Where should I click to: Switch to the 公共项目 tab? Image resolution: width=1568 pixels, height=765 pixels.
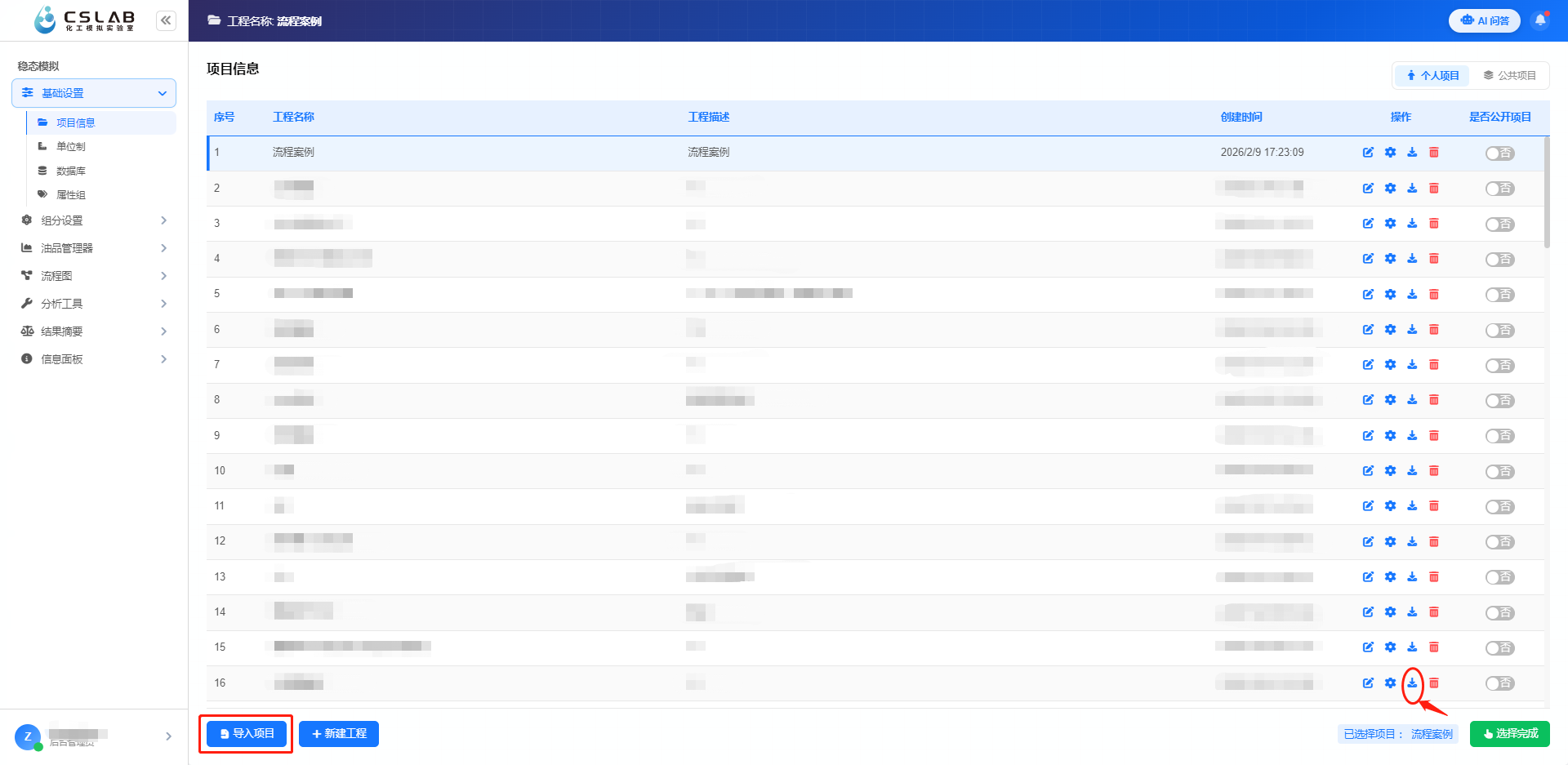click(1509, 76)
